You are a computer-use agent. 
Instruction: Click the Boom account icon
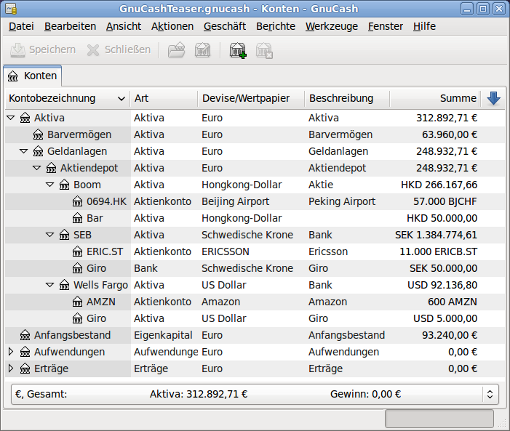[x=64, y=185]
